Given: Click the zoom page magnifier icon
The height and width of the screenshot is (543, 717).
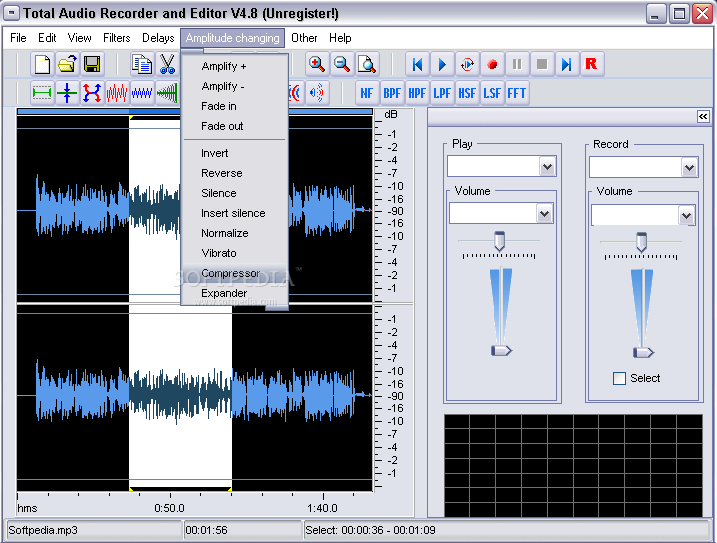Looking at the screenshot, I should click(x=367, y=64).
